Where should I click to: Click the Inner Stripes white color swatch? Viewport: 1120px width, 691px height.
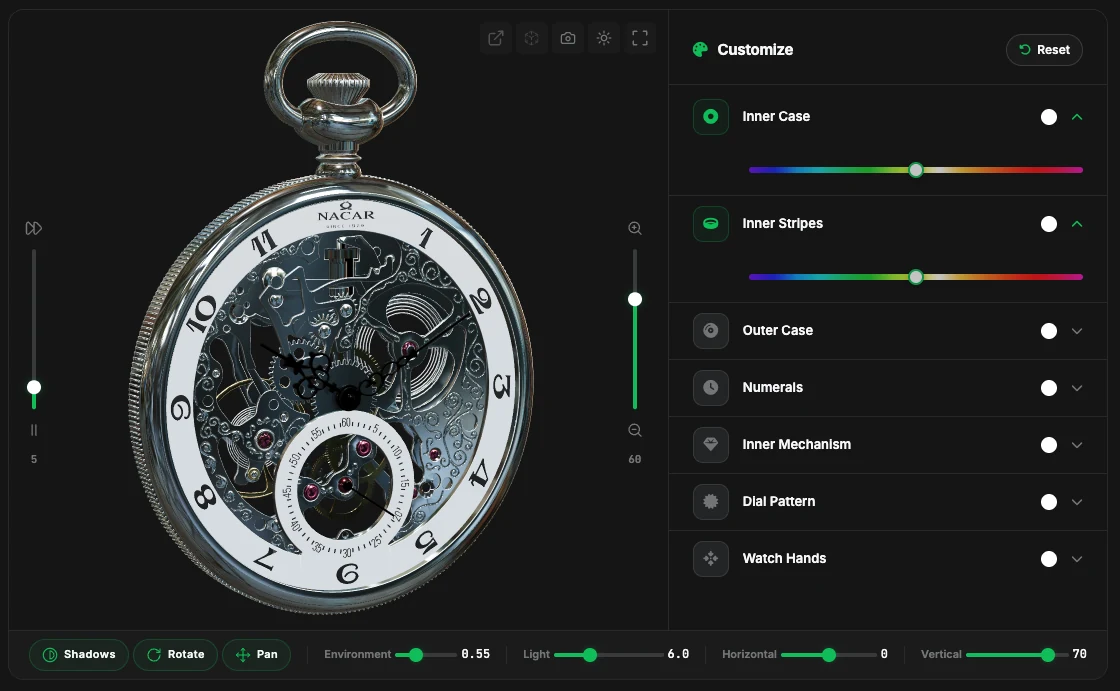[x=1049, y=224]
